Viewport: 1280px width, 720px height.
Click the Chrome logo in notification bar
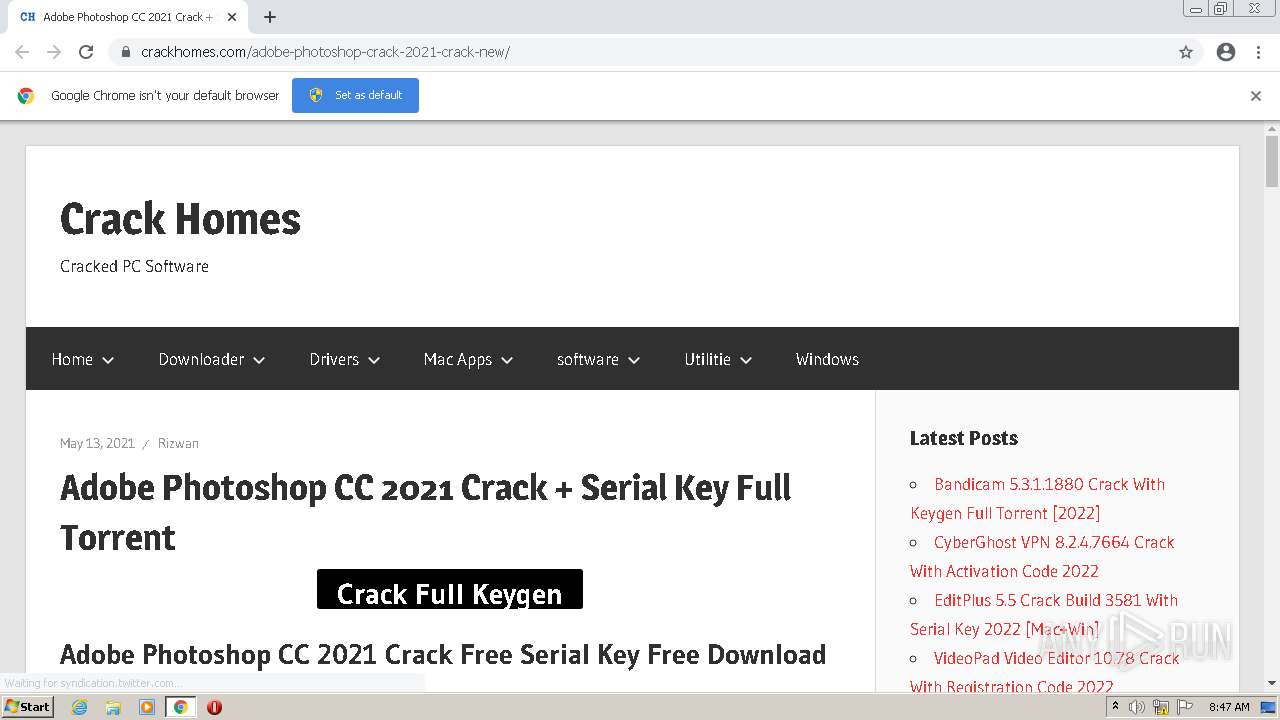tap(26, 96)
